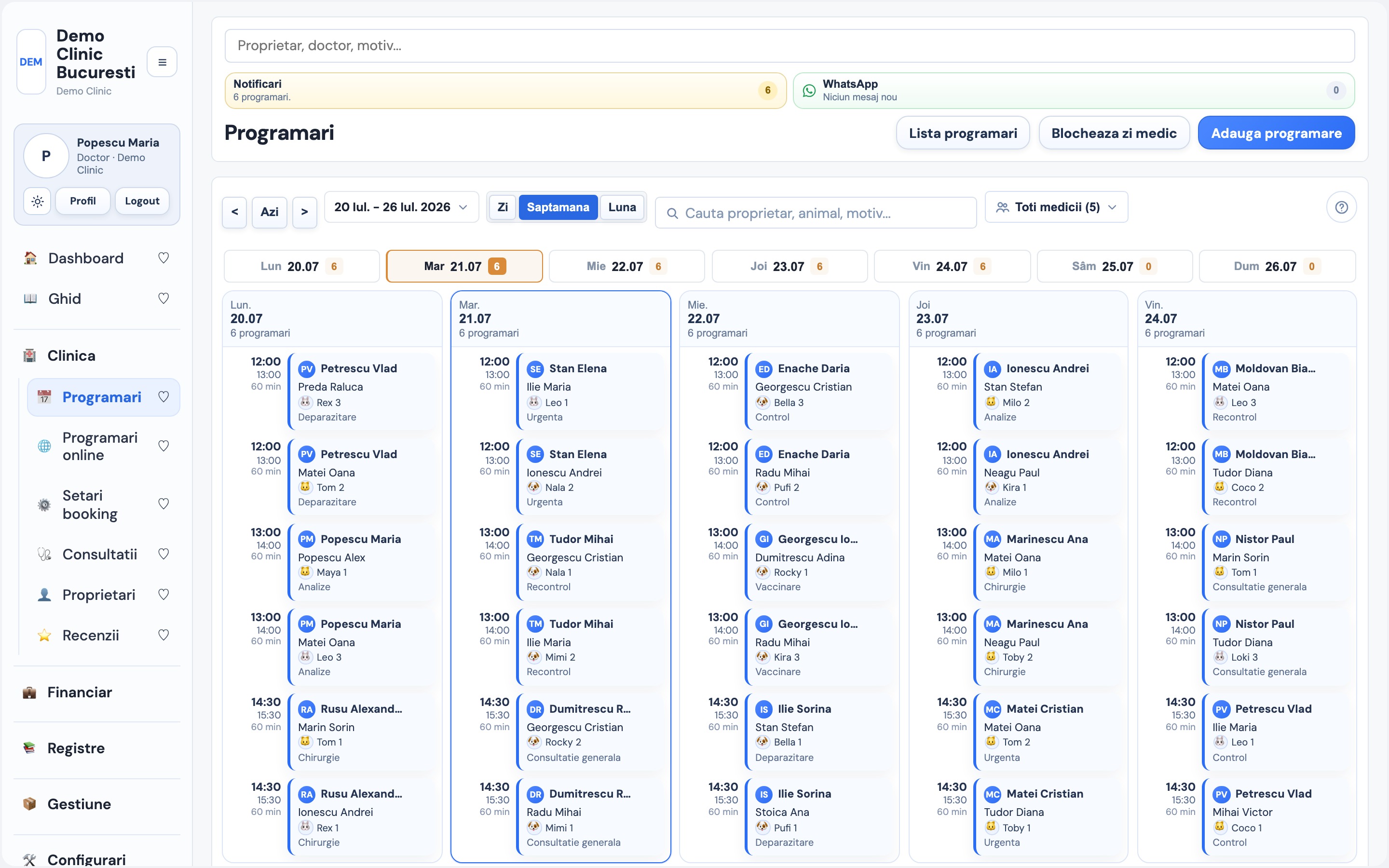The width and height of the screenshot is (1389, 868).
Task: Favorite Dashboard with its heart
Action: (163, 258)
